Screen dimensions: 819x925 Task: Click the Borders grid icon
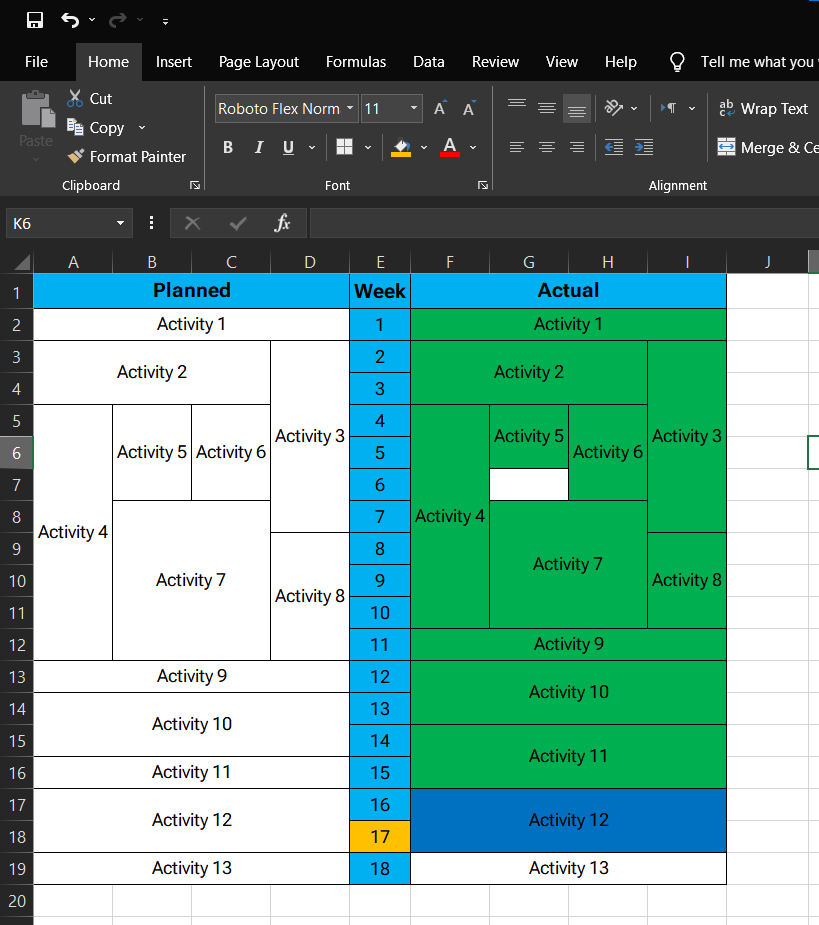point(344,147)
